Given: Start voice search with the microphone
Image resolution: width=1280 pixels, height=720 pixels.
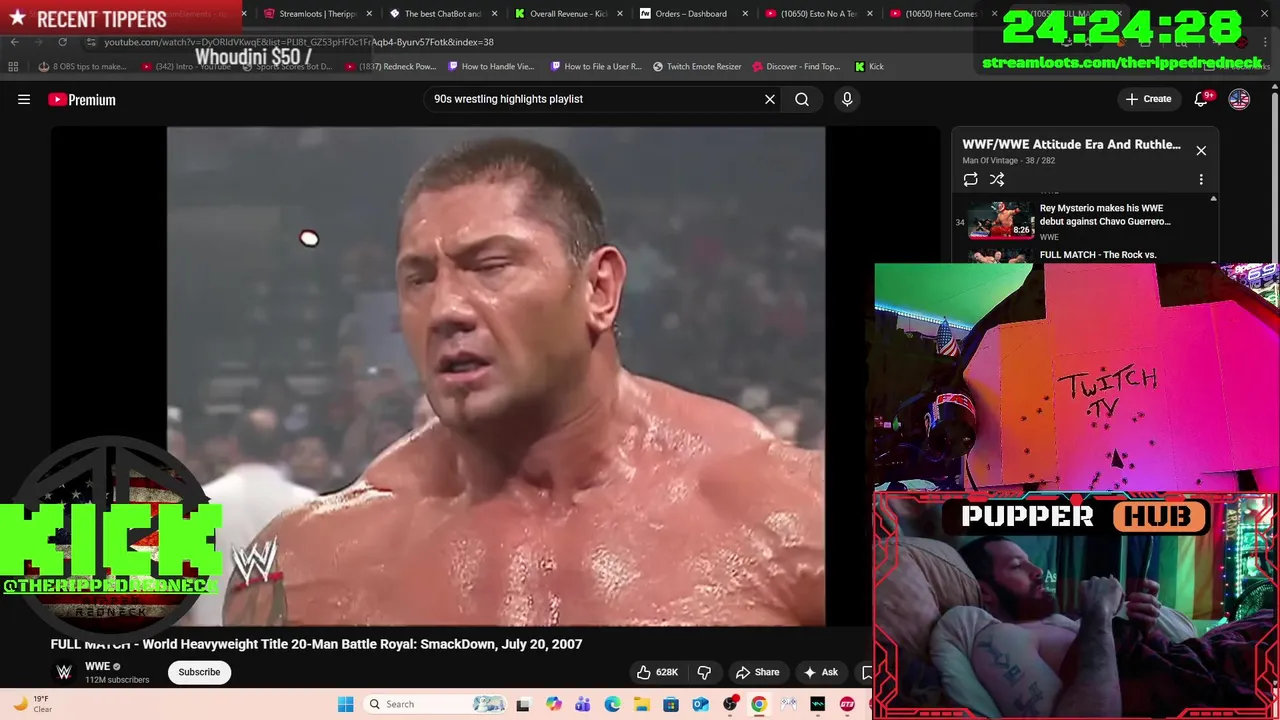Looking at the screenshot, I should 847,99.
